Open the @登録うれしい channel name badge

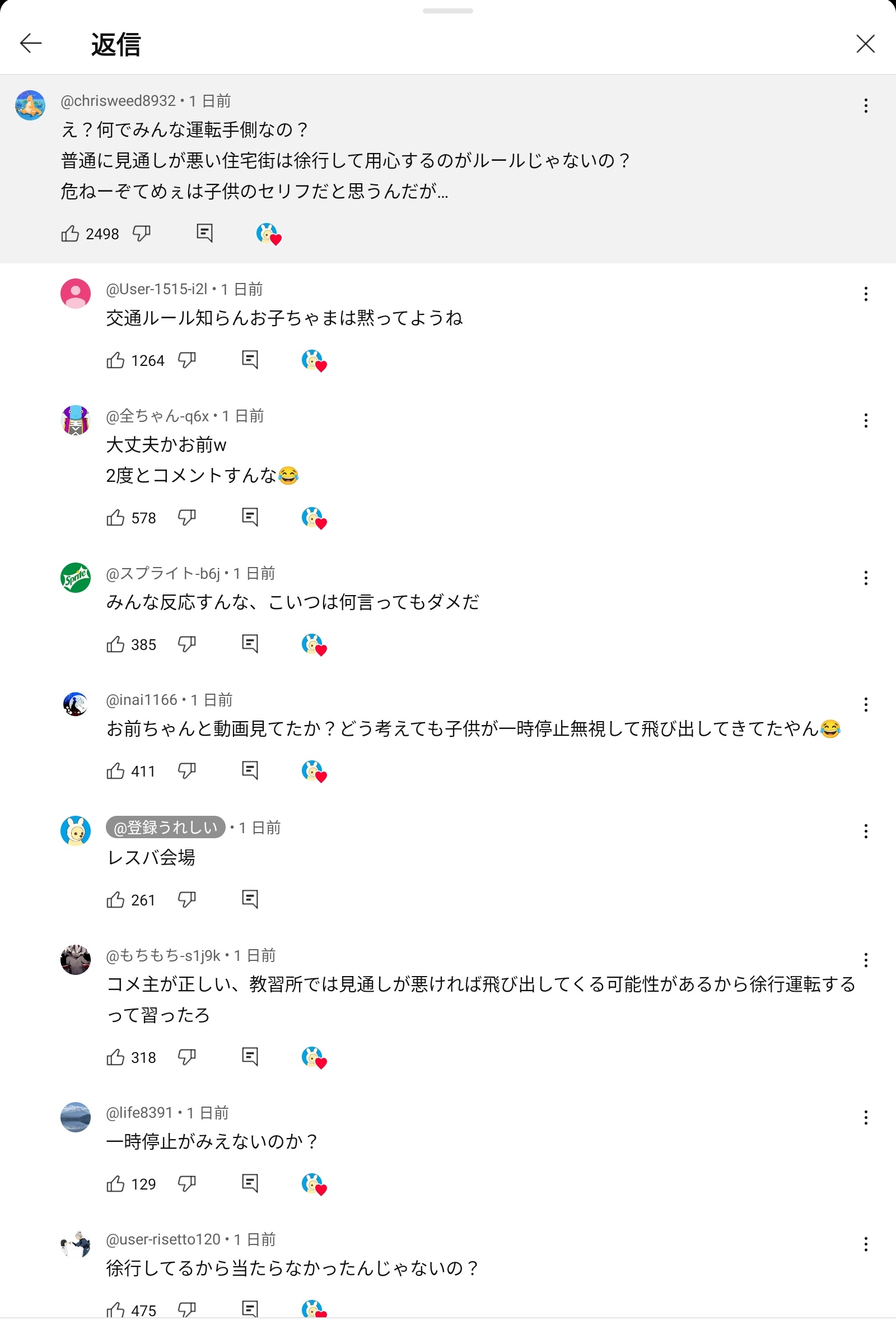coord(166,827)
